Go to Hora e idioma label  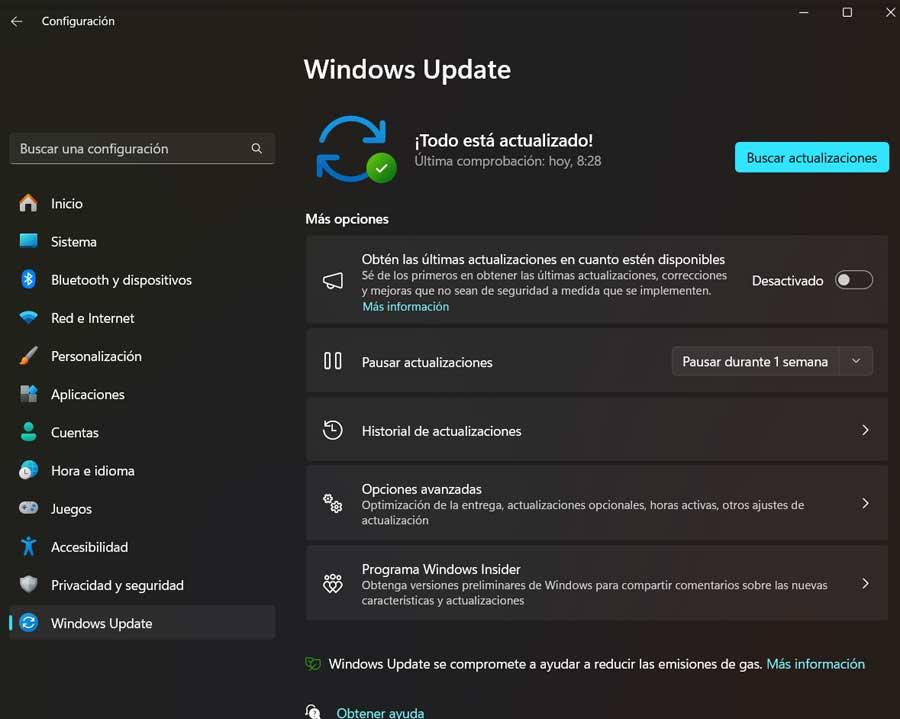coord(92,471)
